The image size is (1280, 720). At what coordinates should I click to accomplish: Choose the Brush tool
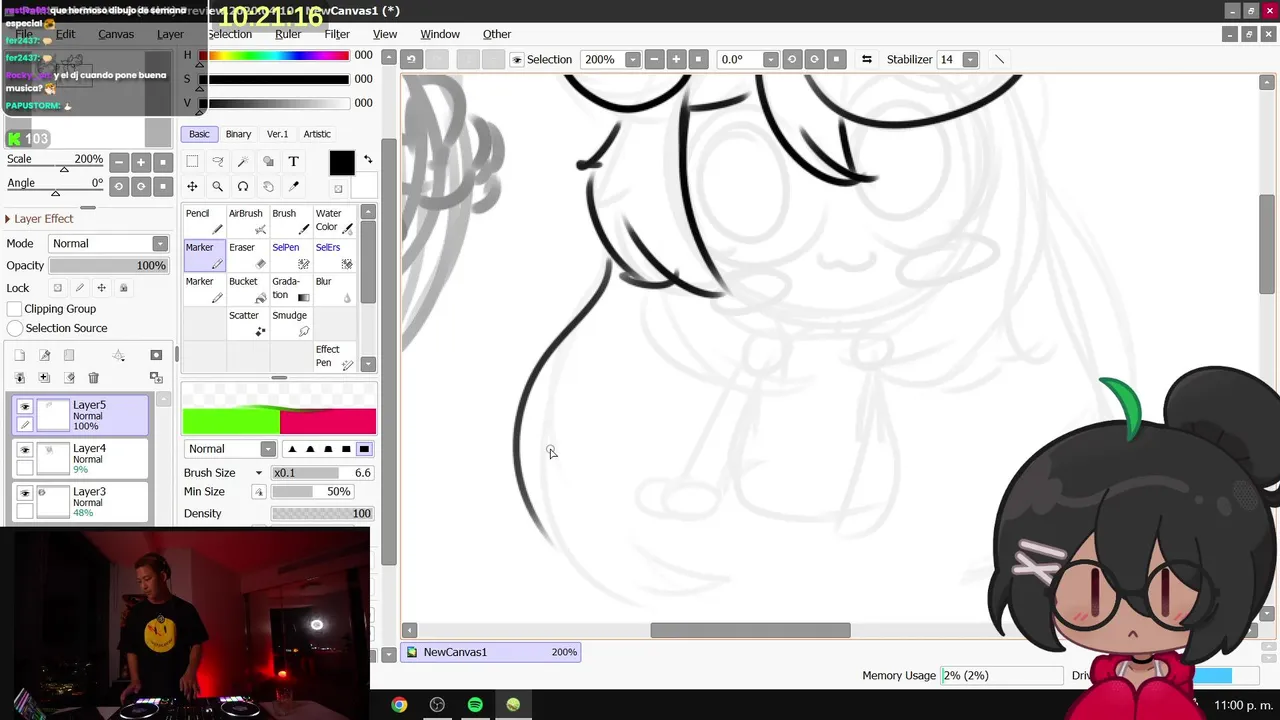click(291, 221)
